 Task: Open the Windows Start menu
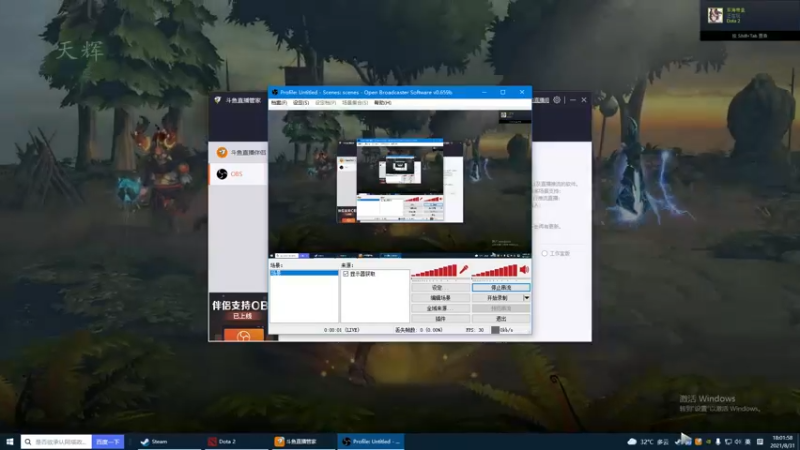tap(10, 441)
